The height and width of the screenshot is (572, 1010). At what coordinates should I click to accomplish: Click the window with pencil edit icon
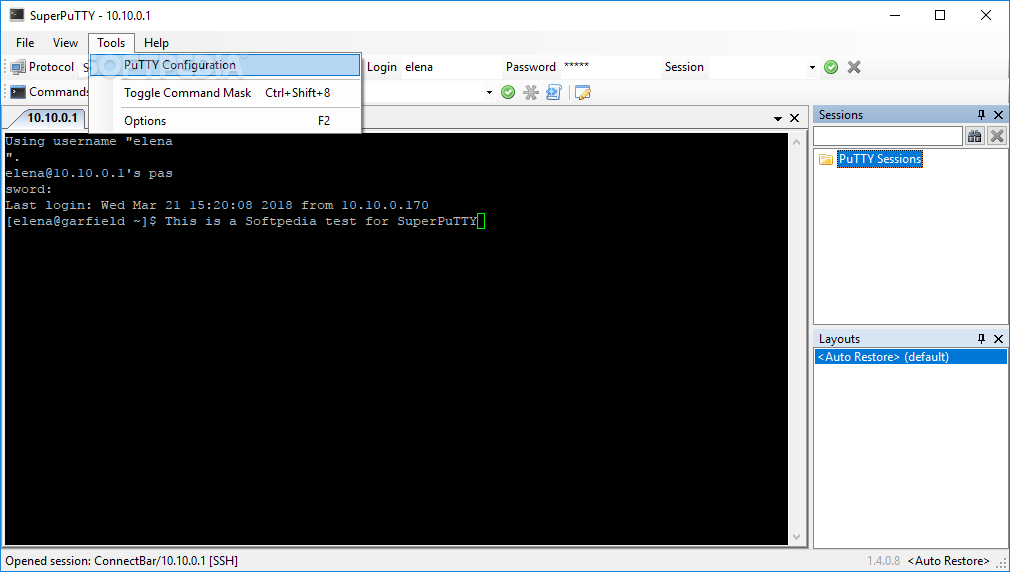[x=582, y=92]
